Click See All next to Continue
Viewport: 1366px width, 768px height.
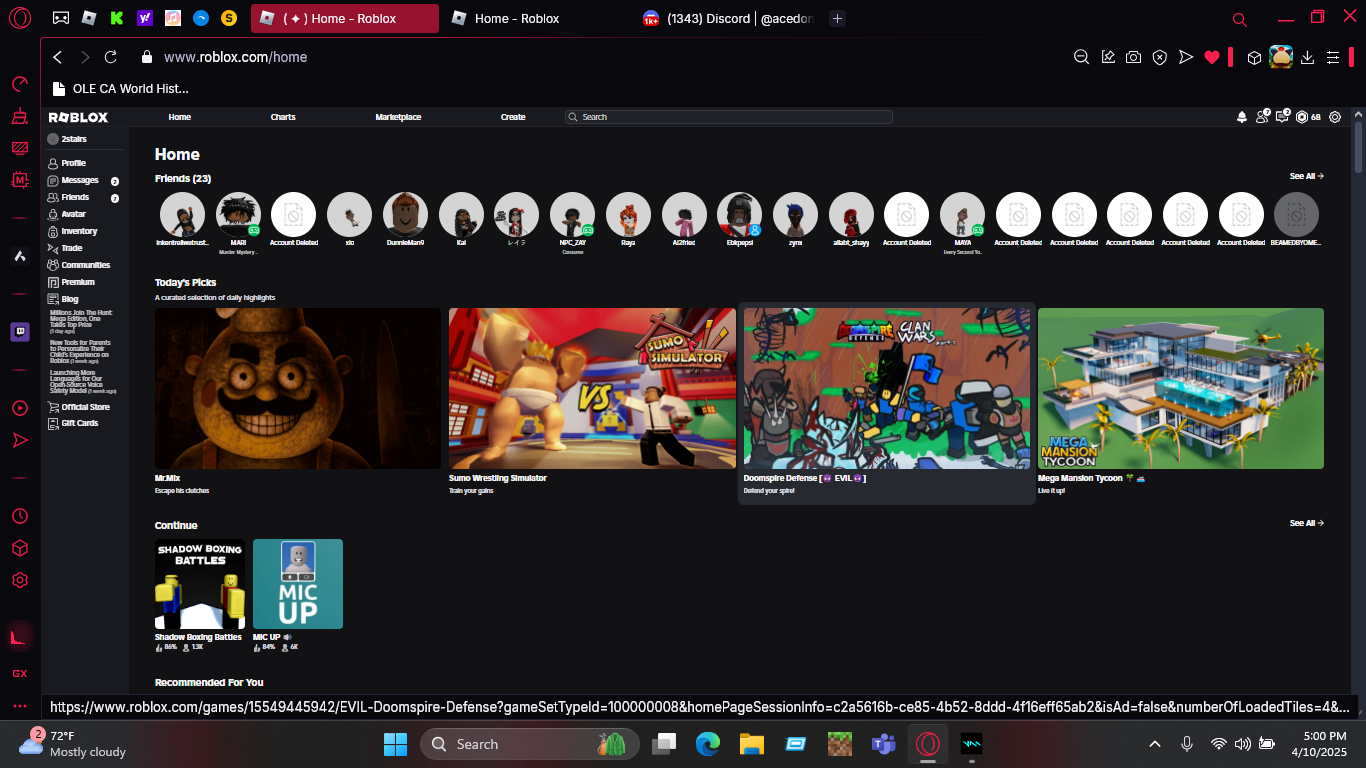tap(1306, 523)
